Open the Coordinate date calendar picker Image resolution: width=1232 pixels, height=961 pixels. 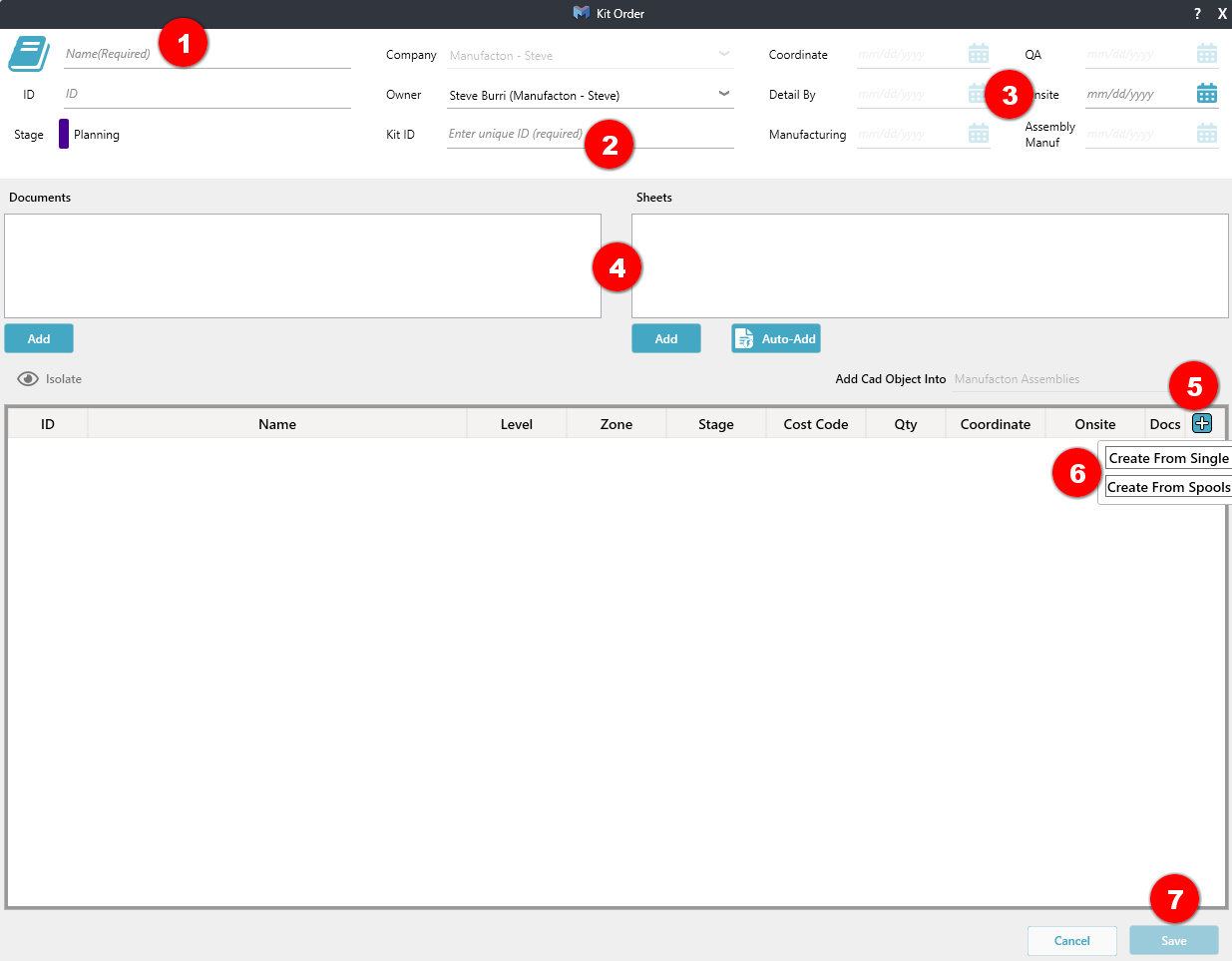coord(978,54)
